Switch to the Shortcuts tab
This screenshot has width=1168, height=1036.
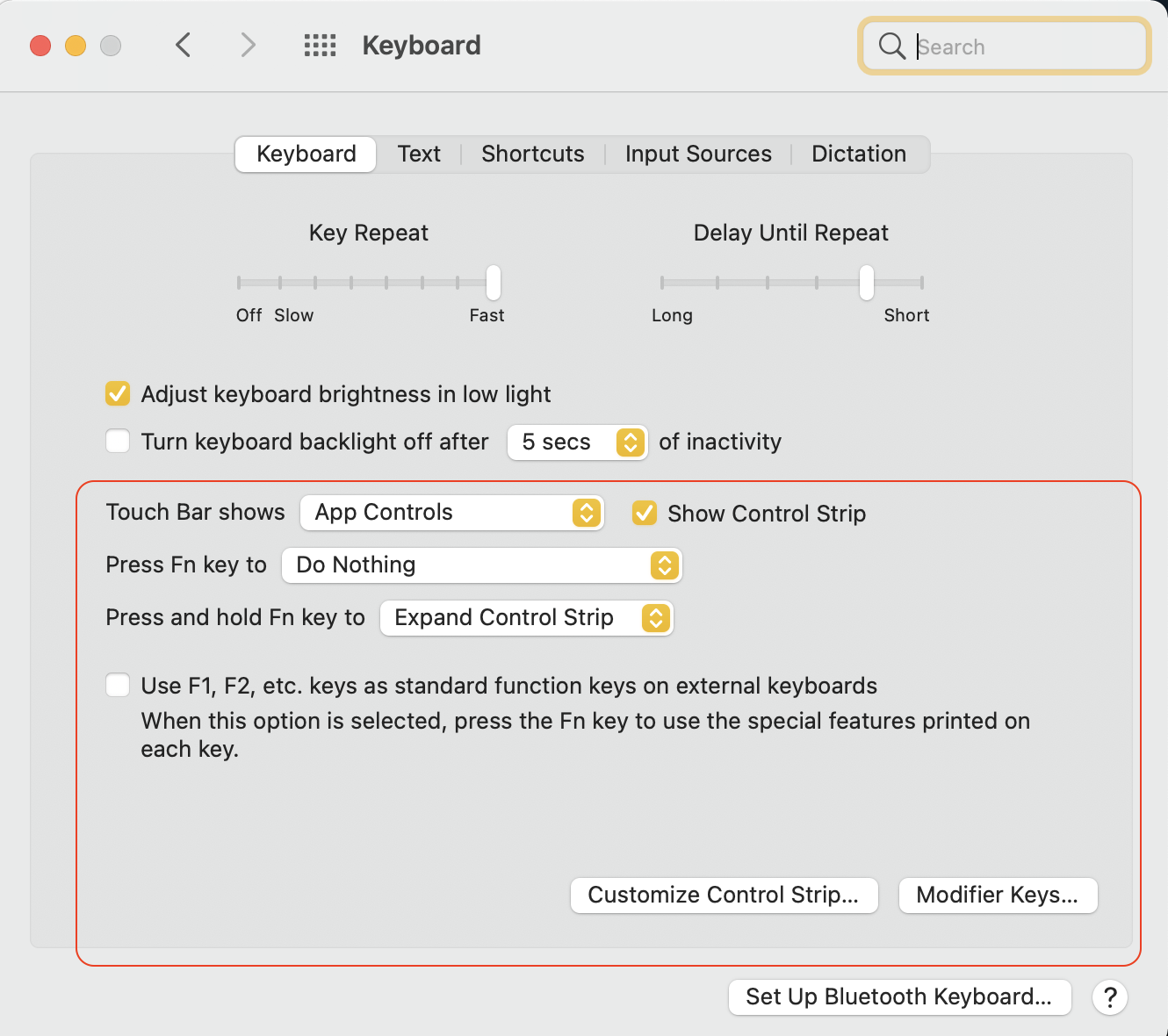(532, 155)
